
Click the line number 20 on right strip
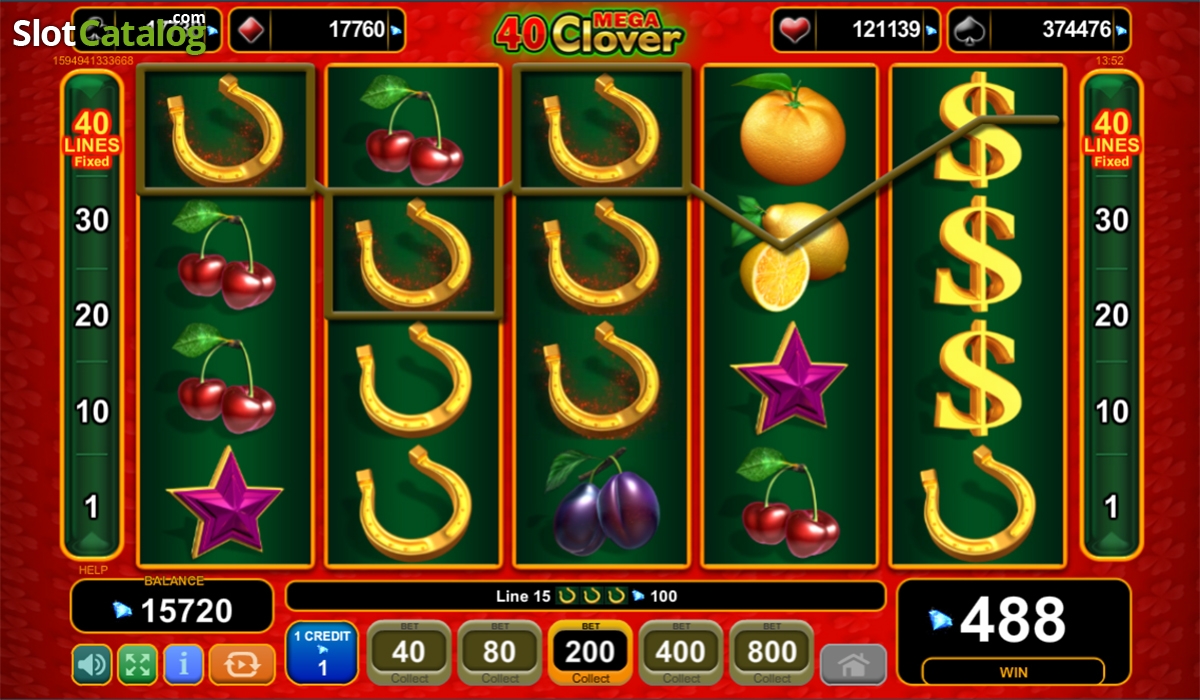pyautogui.click(x=1111, y=316)
